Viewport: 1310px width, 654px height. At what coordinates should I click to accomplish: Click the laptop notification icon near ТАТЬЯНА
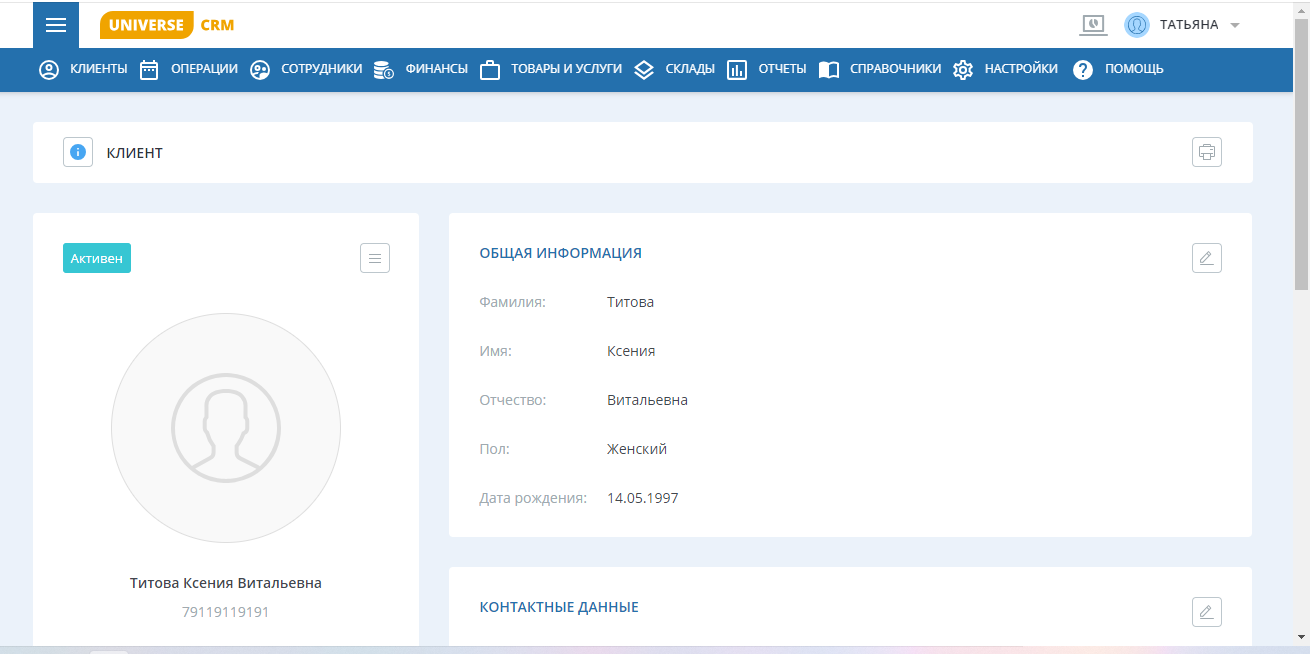(1093, 25)
